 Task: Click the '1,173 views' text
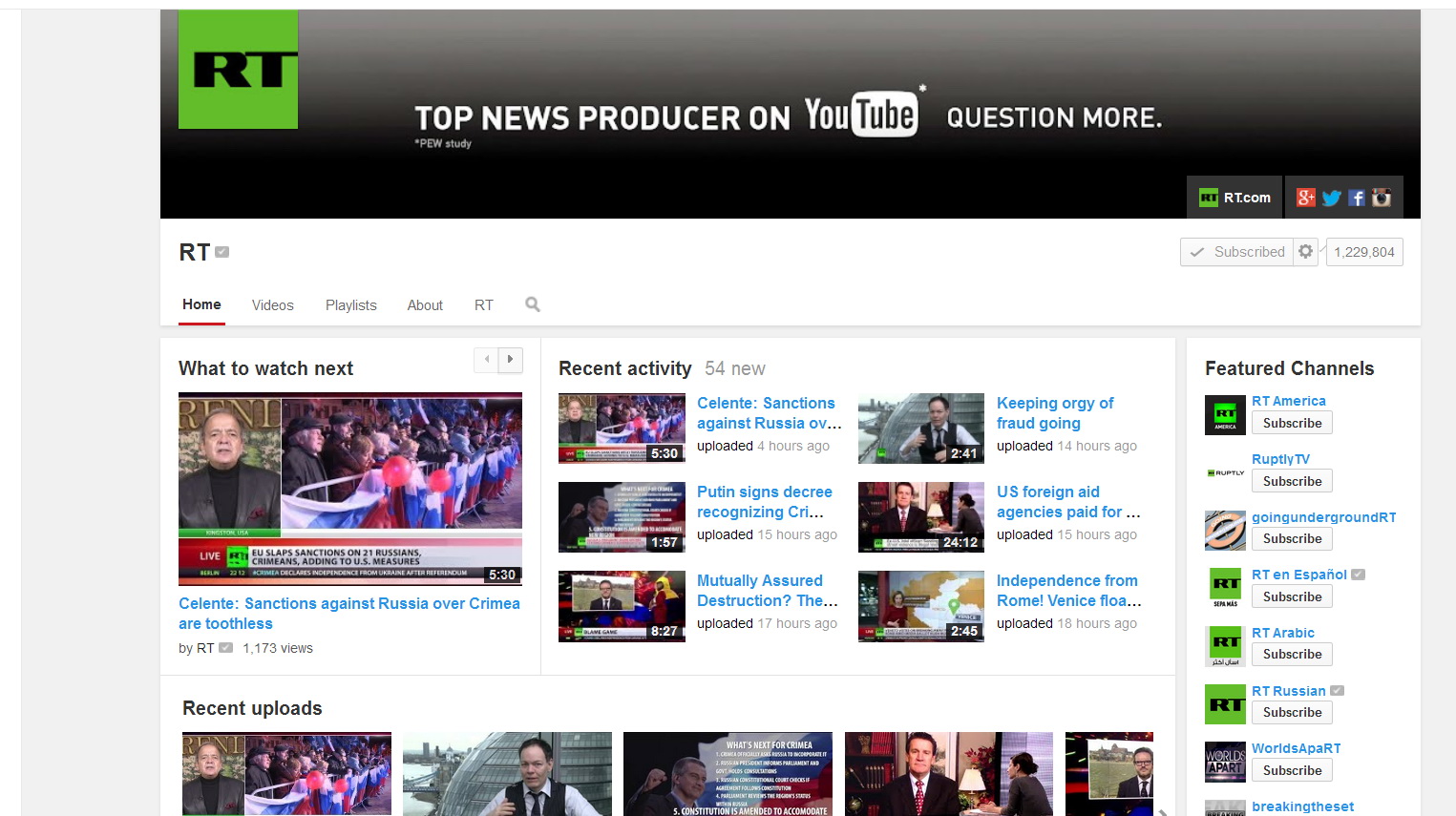pos(278,648)
